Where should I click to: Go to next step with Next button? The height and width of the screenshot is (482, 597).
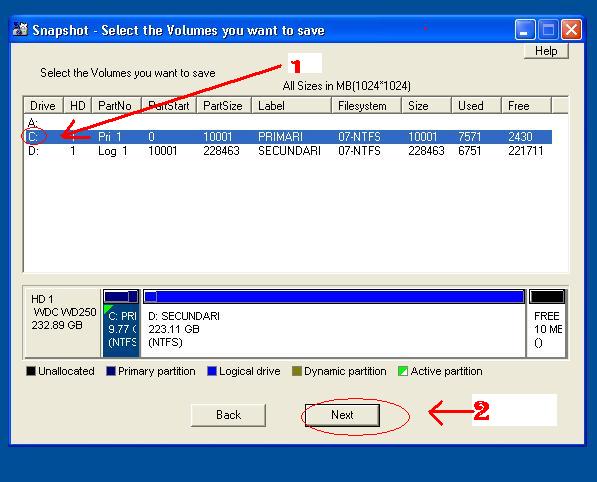[x=342, y=415]
